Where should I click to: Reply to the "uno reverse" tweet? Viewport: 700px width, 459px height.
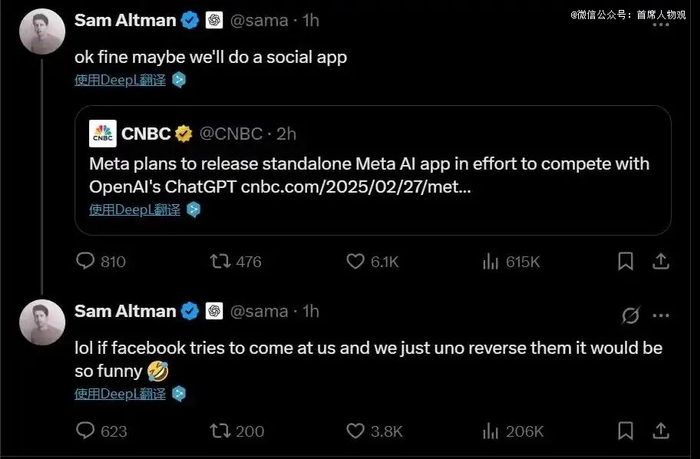[86, 432]
